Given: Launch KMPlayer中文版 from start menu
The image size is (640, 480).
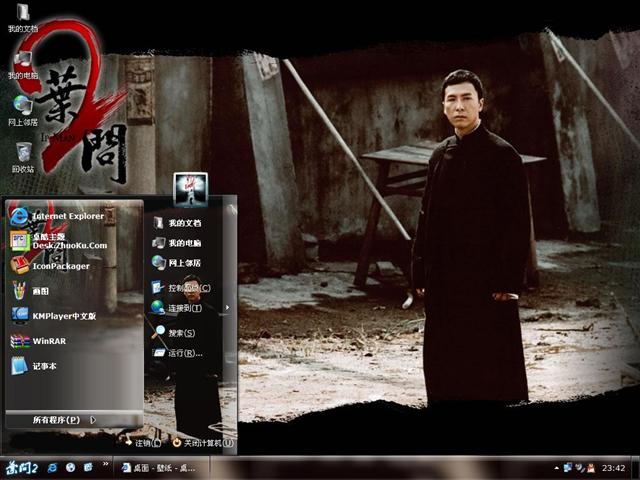Looking at the screenshot, I should coord(53,316).
